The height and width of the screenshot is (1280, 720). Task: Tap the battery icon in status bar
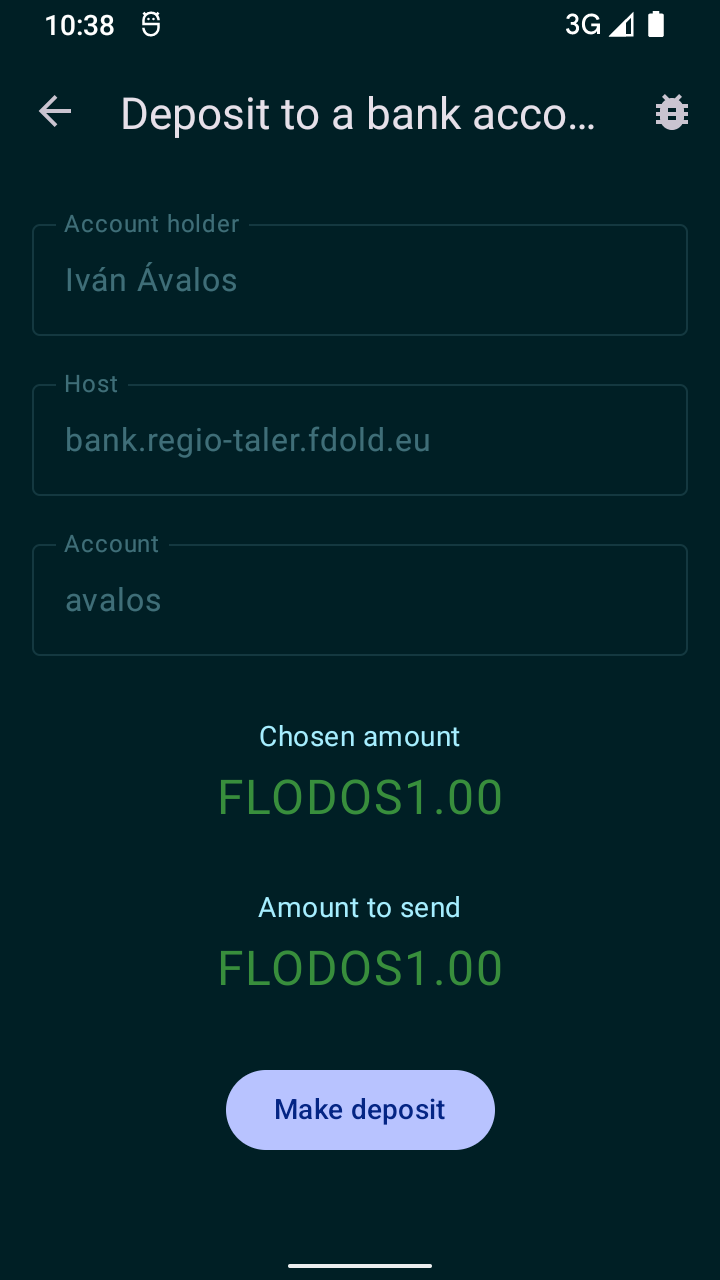click(656, 25)
